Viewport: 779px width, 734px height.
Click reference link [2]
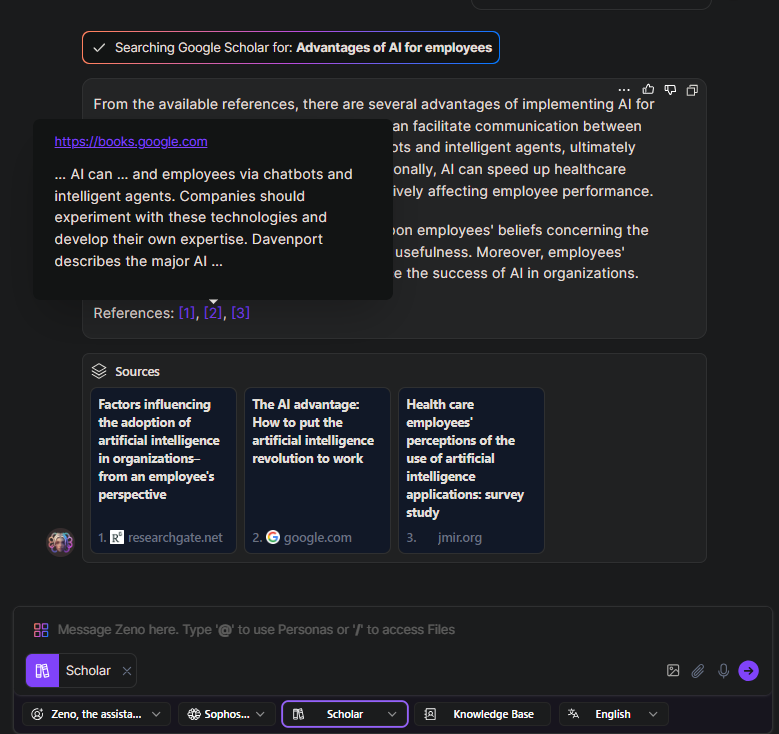[213, 313]
